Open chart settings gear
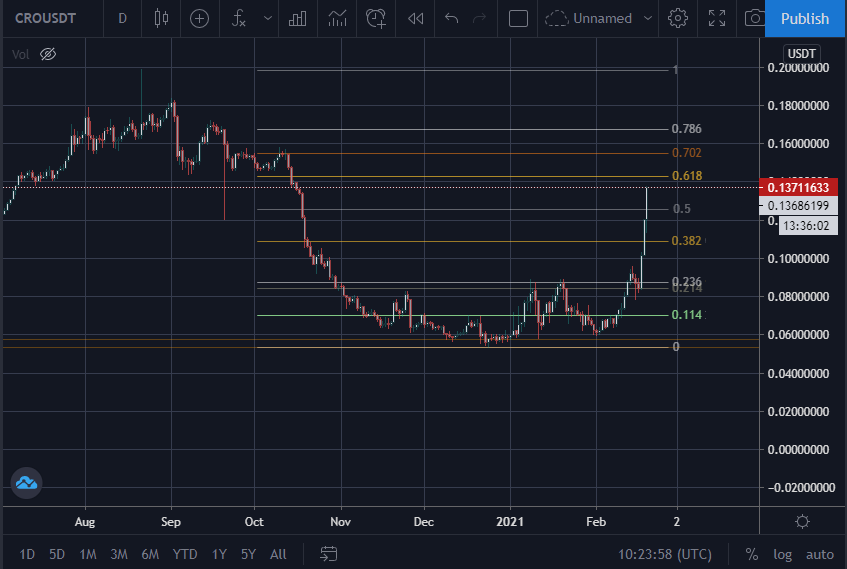 click(678, 18)
